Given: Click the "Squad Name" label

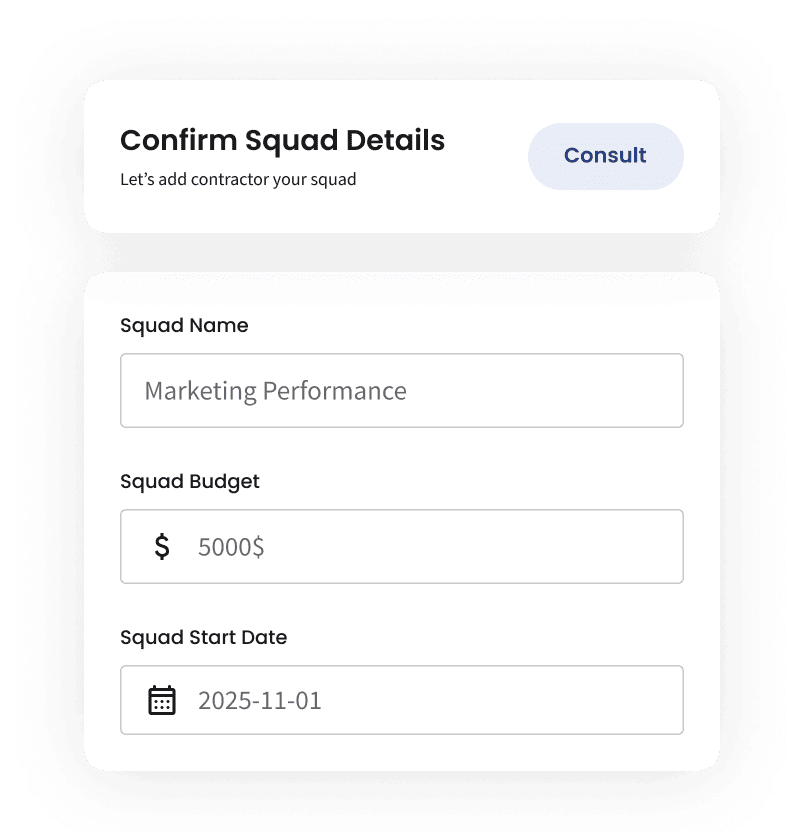Looking at the screenshot, I should (184, 325).
